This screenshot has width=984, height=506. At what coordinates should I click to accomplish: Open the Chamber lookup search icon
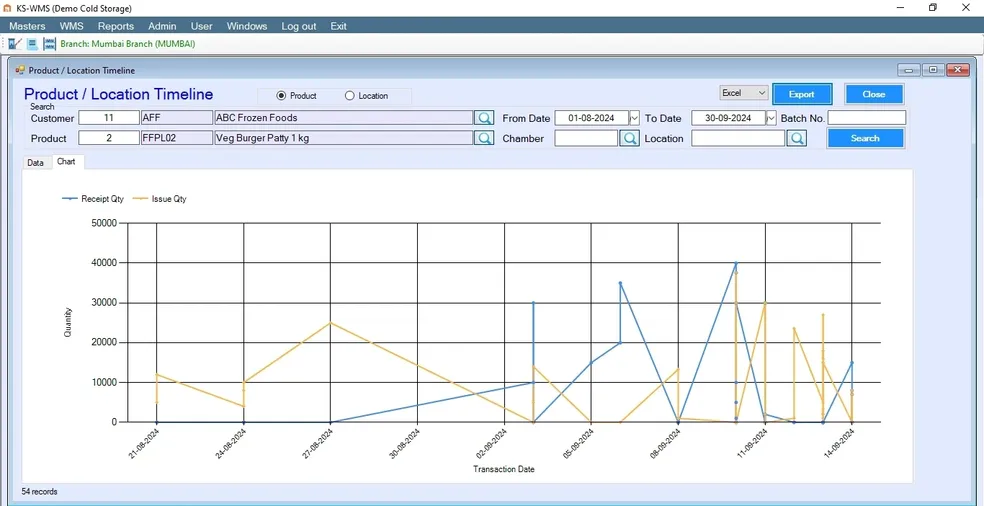pyautogui.click(x=629, y=139)
